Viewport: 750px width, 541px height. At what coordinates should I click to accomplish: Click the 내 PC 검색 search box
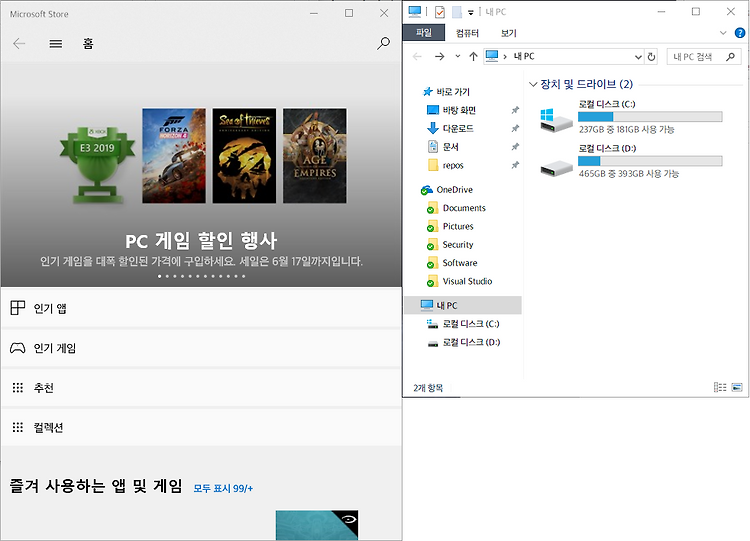(x=704, y=57)
